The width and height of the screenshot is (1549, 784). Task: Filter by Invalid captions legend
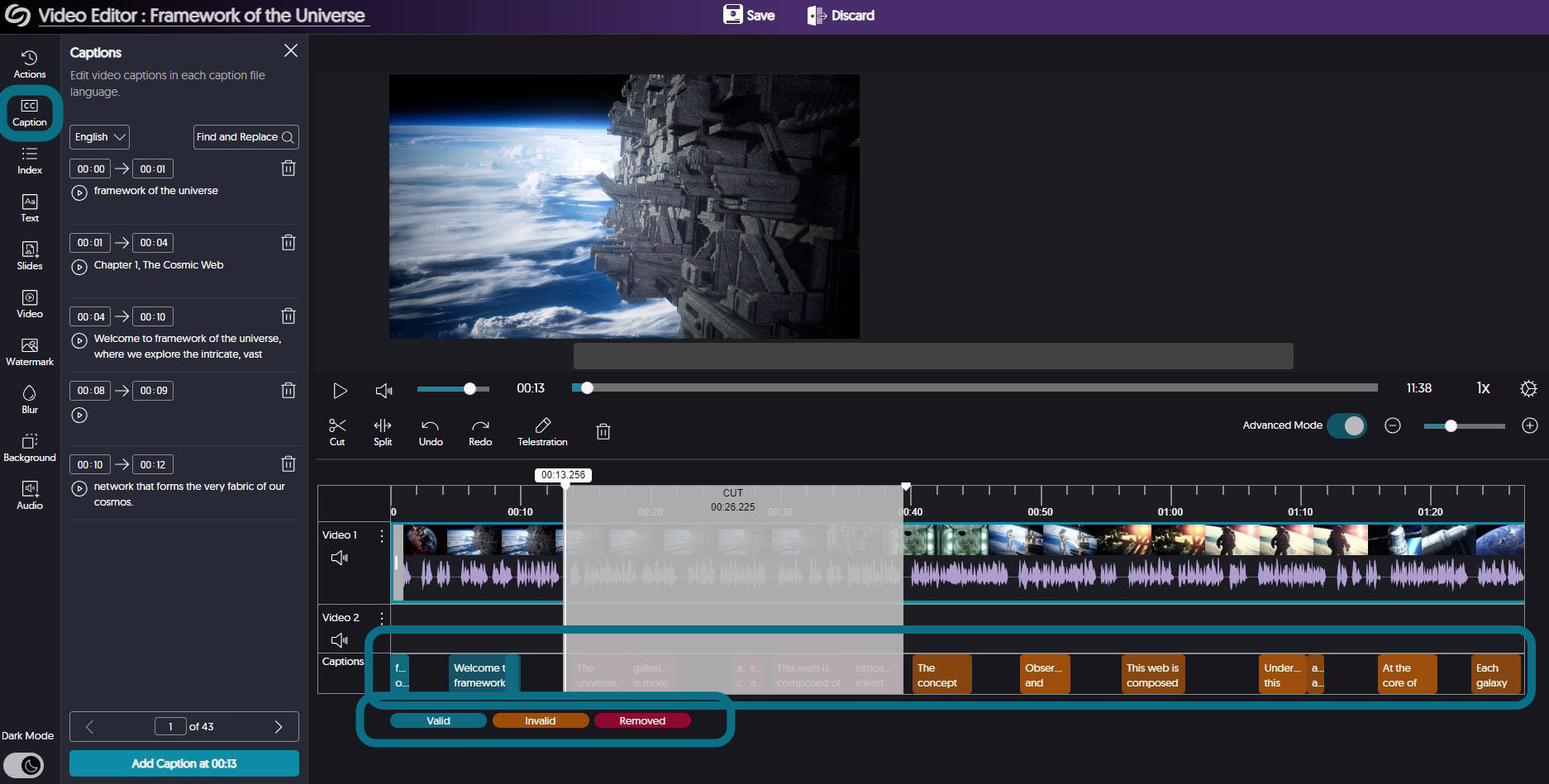coord(540,720)
